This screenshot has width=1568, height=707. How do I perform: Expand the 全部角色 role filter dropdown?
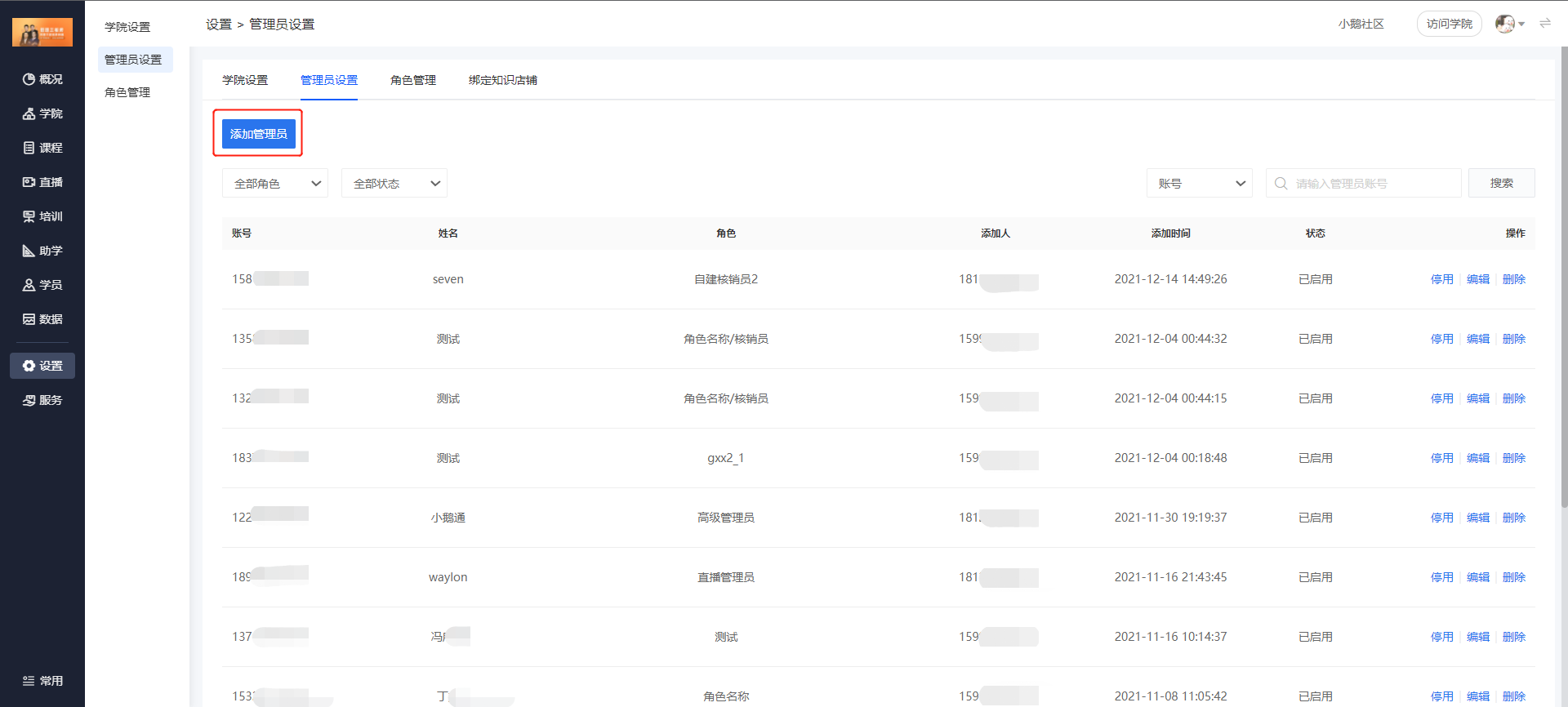[275, 183]
